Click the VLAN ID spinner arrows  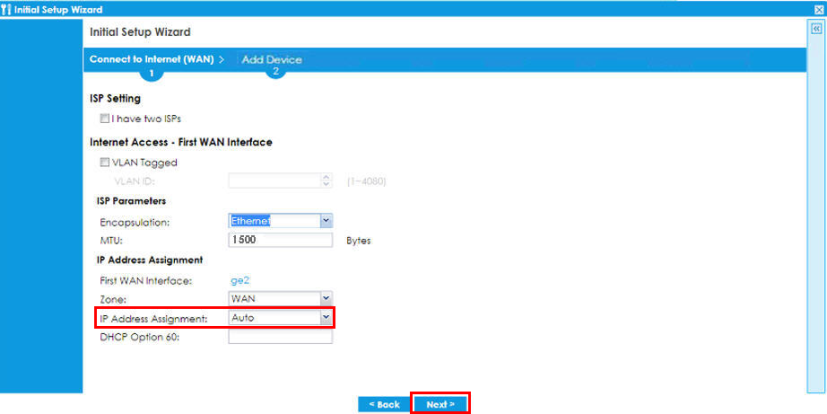tap(325, 181)
